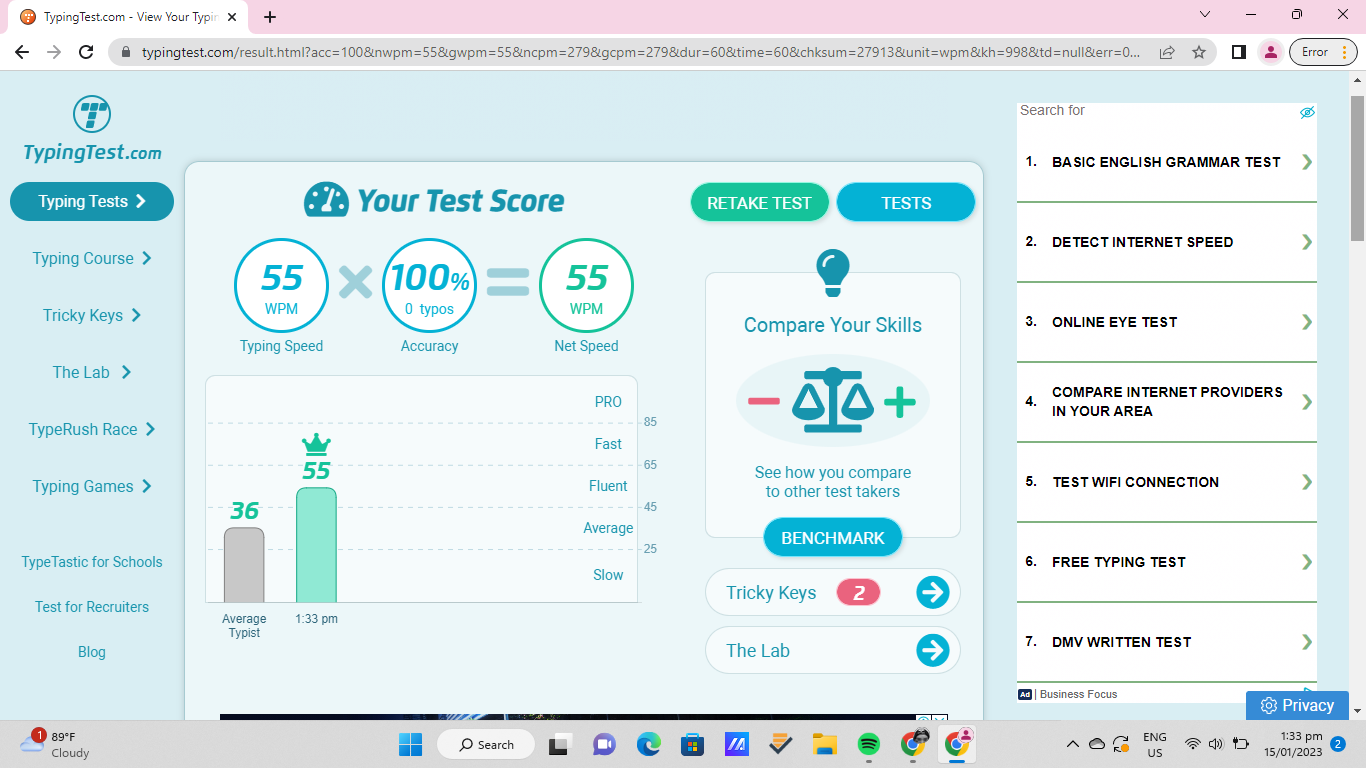This screenshot has width=1366, height=768.
Task: Click the browser address bar URL
Action: pyautogui.click(x=641, y=52)
